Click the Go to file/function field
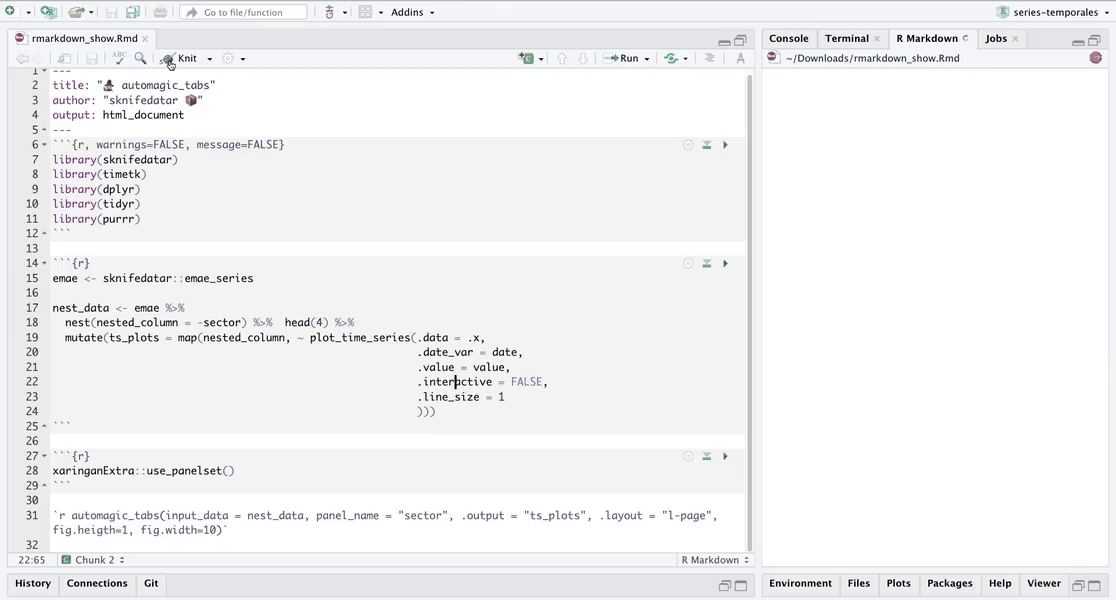The image size is (1116, 600). 245,12
